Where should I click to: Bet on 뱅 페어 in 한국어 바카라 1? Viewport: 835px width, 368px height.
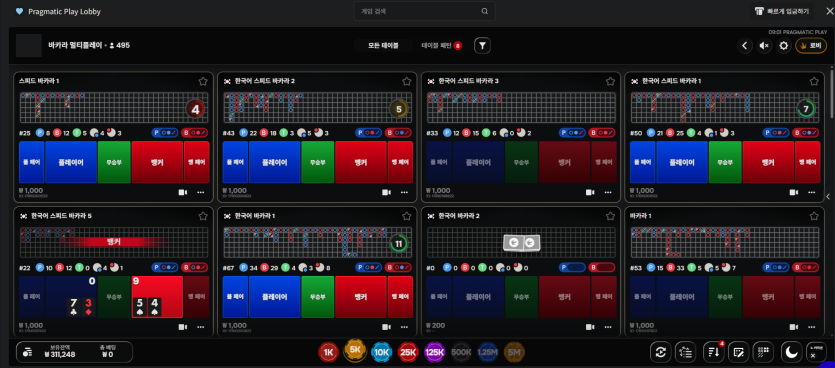pos(400,297)
